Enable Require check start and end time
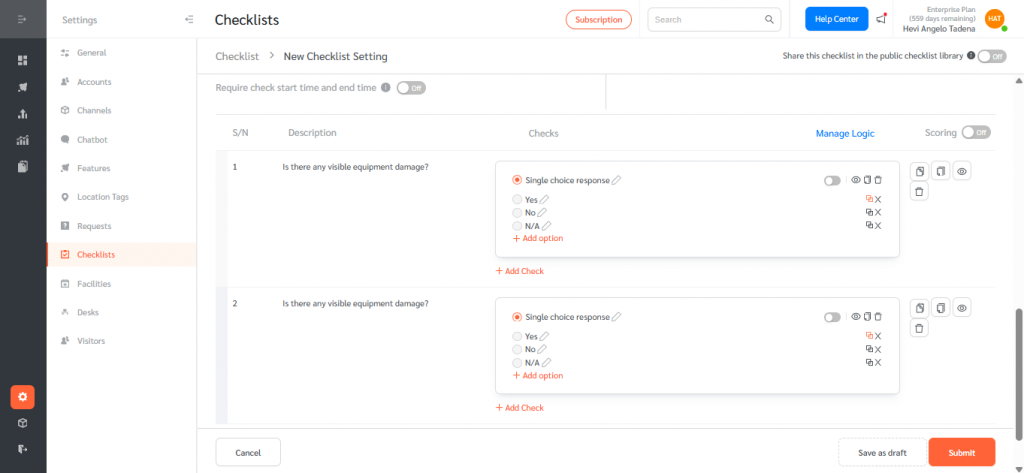This screenshot has width=1024, height=473. click(411, 88)
